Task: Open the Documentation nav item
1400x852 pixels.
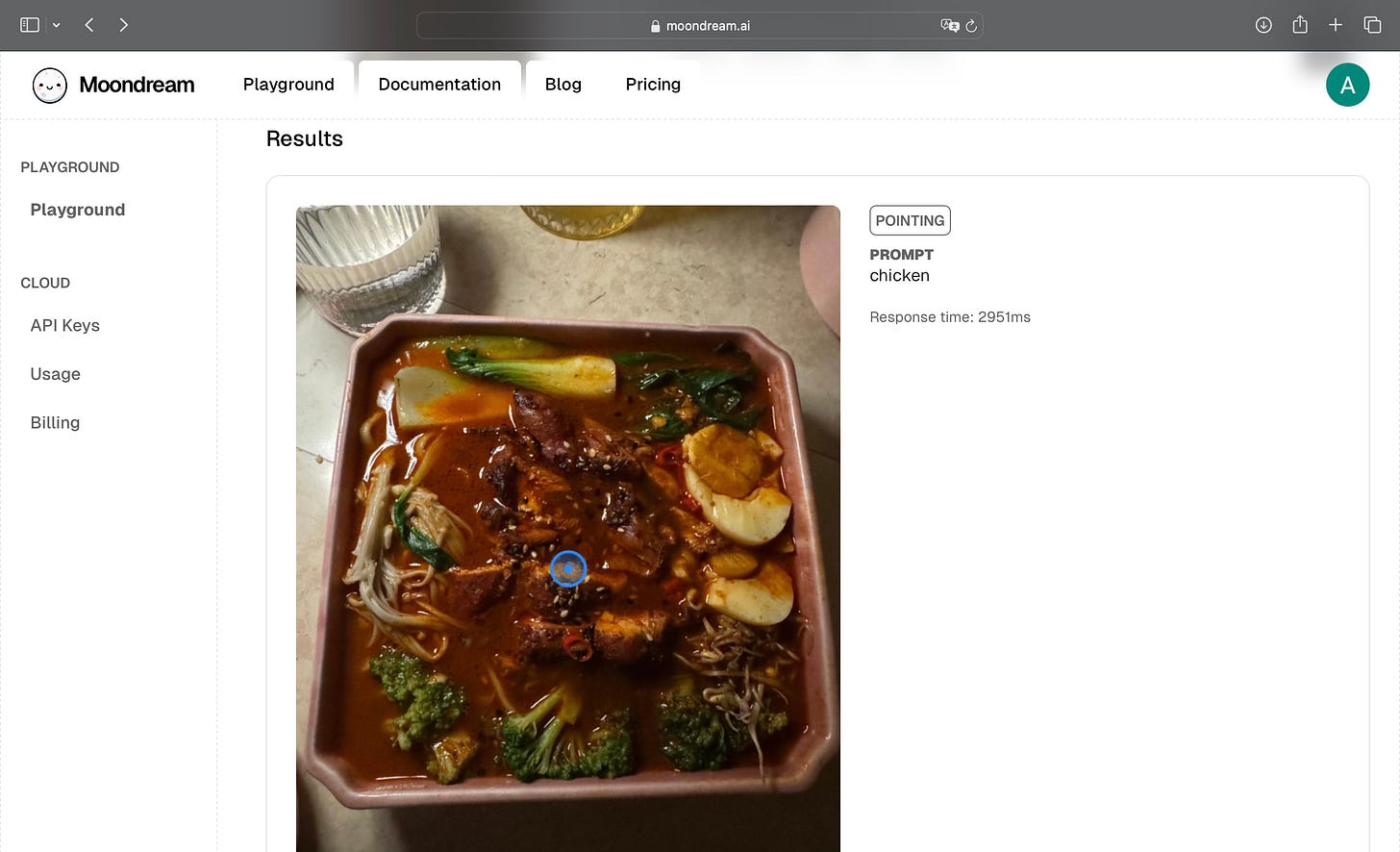Action: [x=439, y=85]
